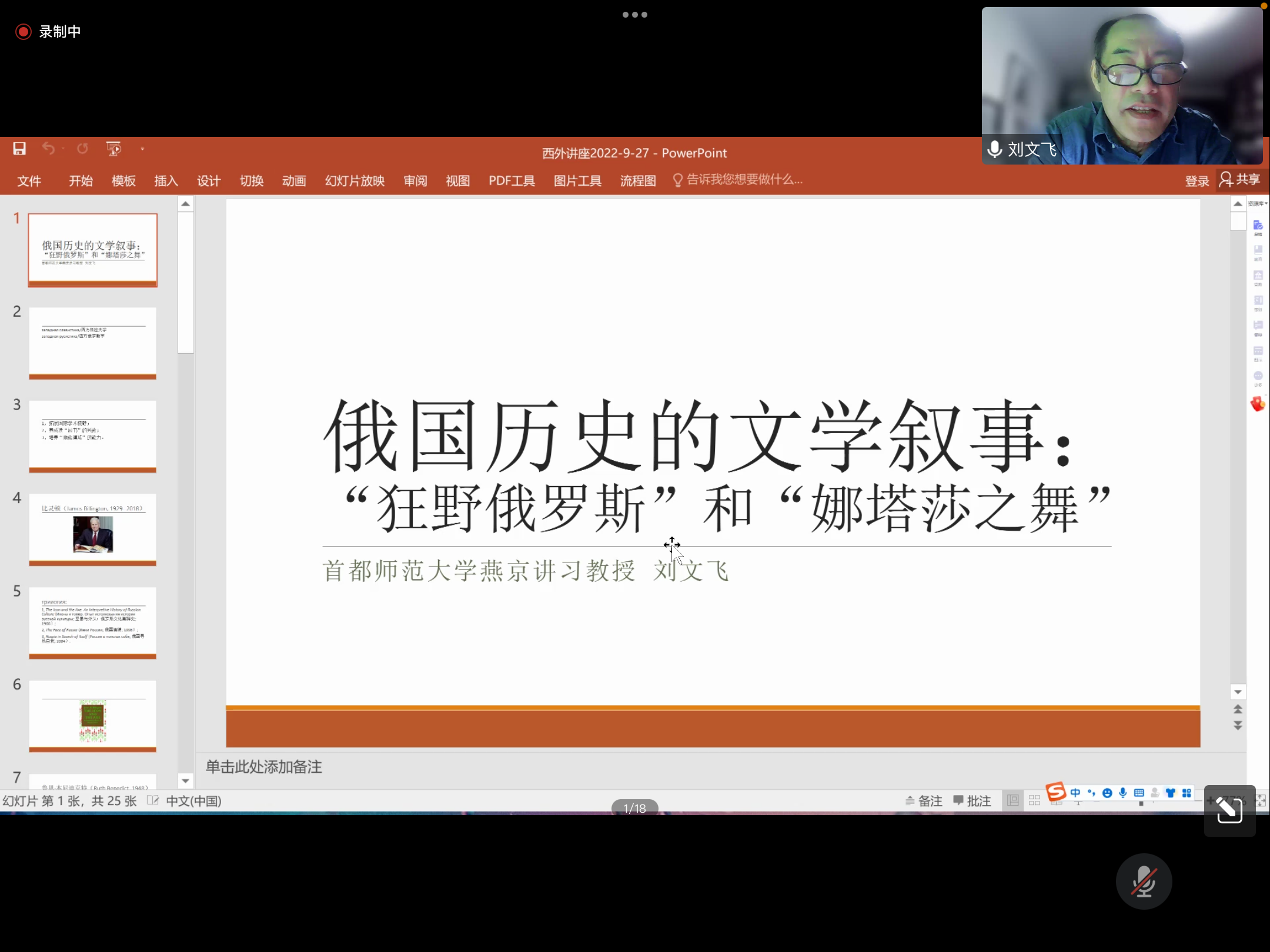Open the annotation pencil button
This screenshot has width=1270, height=952.
pyautogui.click(x=1229, y=810)
